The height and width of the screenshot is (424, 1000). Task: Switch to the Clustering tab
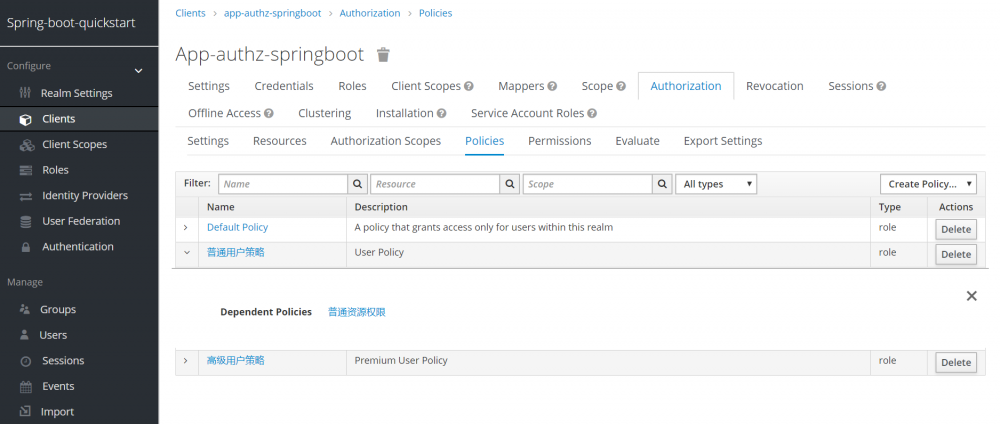325,113
